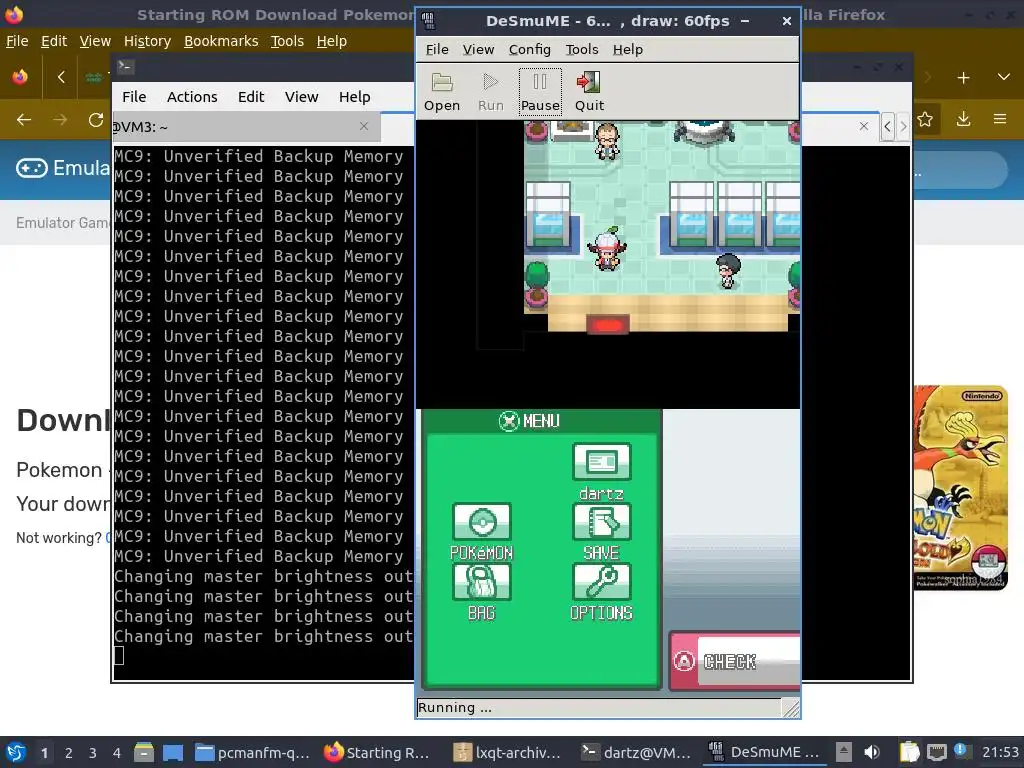1024x768 pixels.
Task: Click terminal tab bar left scroll arrow
Action: click(887, 126)
